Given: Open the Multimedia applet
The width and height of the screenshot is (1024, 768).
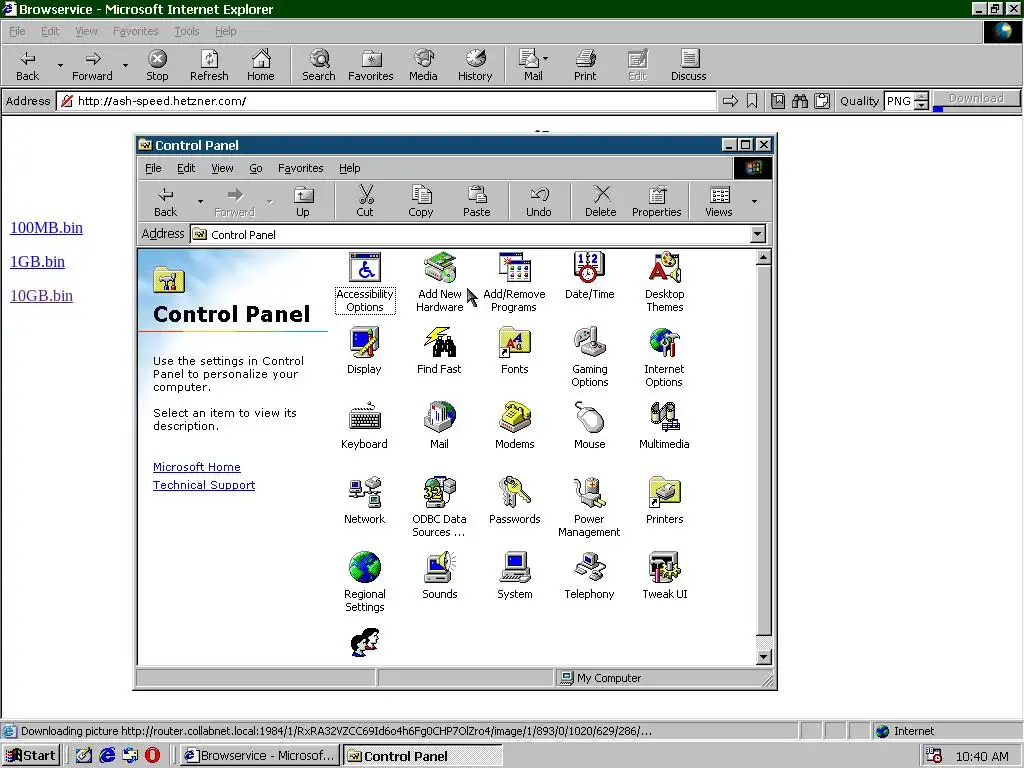Looking at the screenshot, I should (664, 426).
